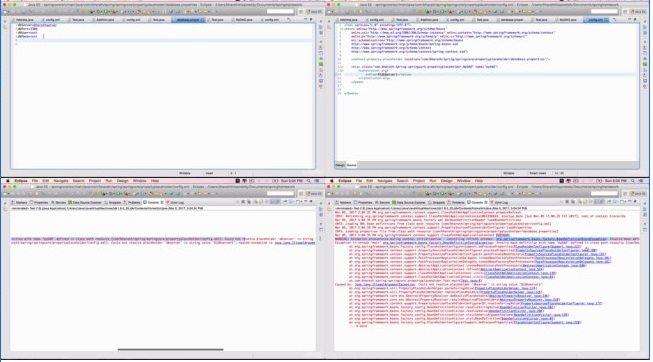653x362 pixels.
Task: Toggle show-console-on-standard-out in the short-error console toolbar
Action: coord(272,202)
